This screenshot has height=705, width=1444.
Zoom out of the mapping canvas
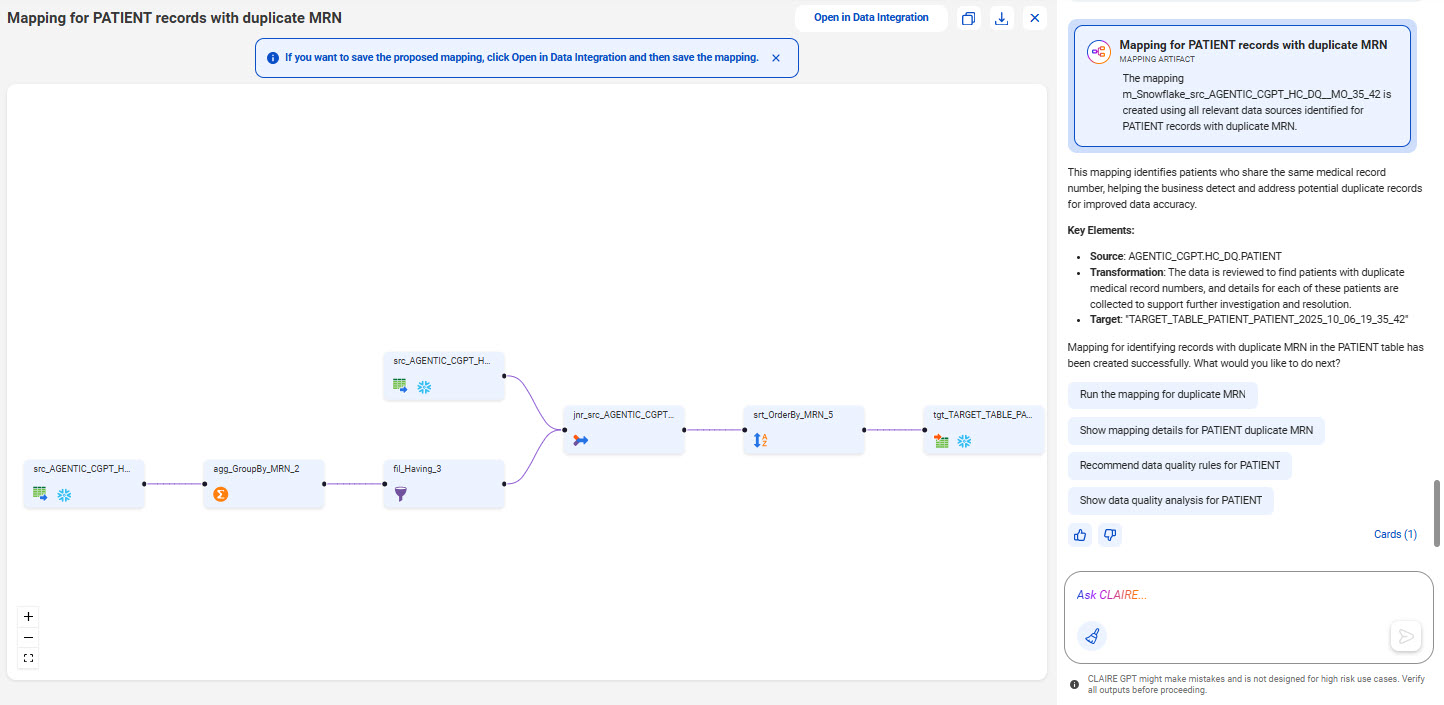pyautogui.click(x=28, y=637)
